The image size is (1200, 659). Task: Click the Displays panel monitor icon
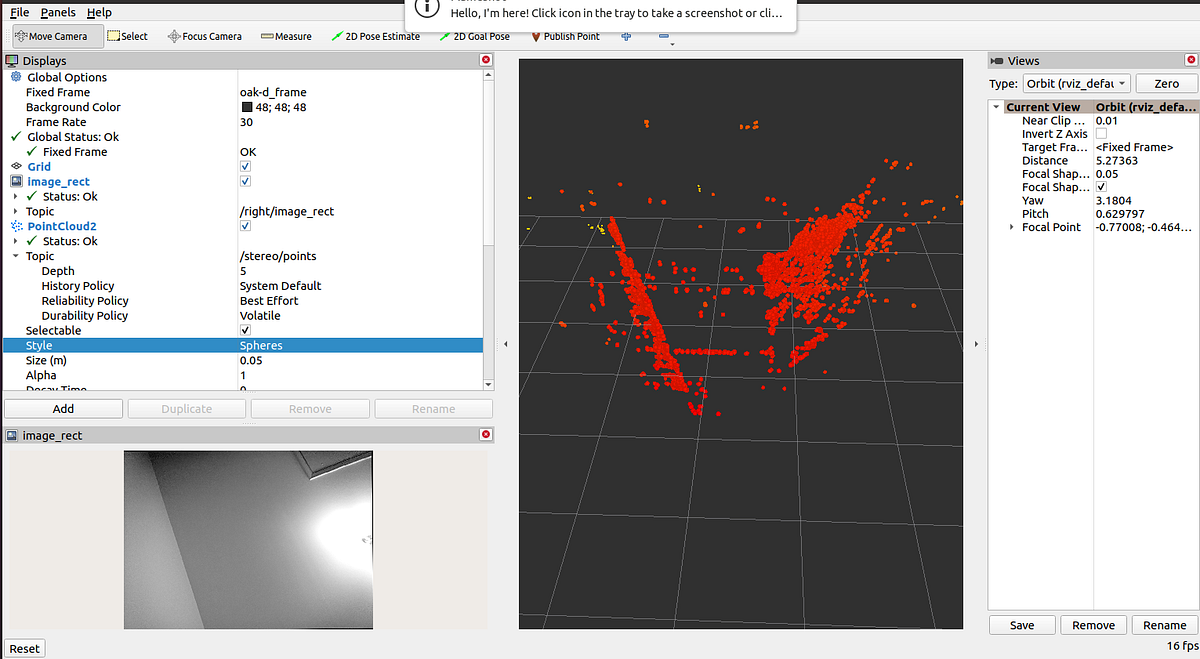[x=13, y=61]
